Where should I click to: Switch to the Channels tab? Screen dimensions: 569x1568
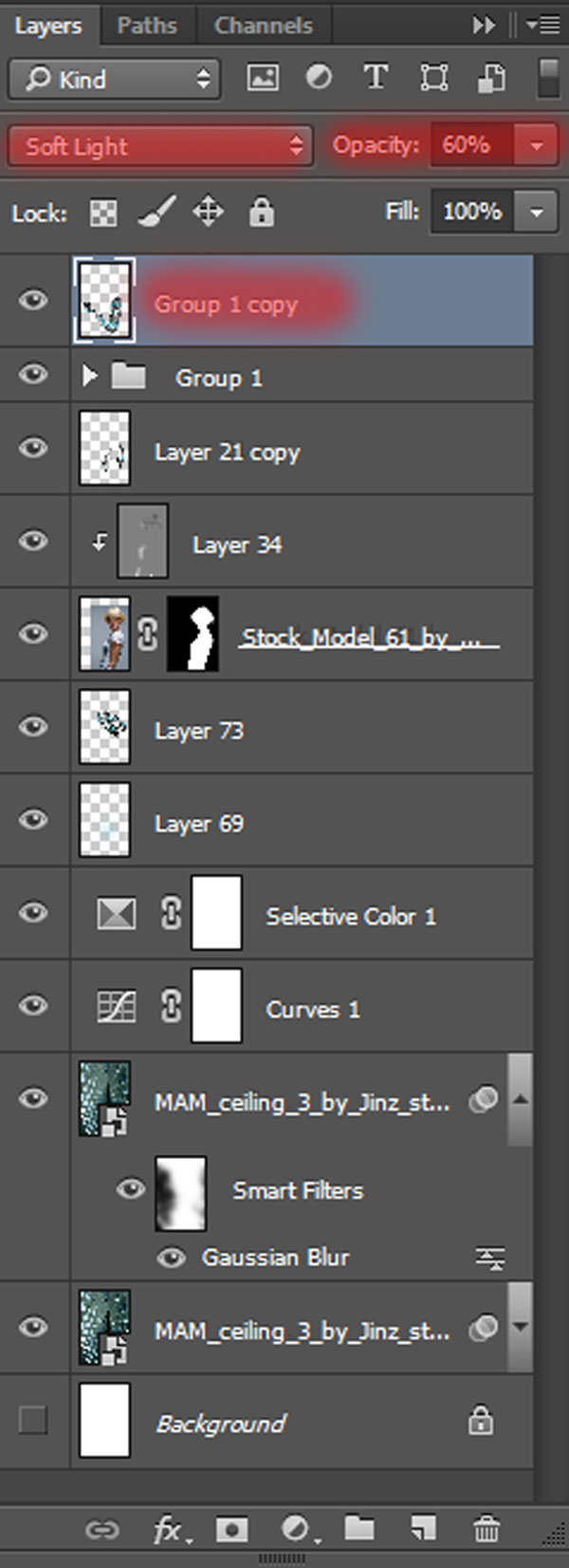pos(263,26)
